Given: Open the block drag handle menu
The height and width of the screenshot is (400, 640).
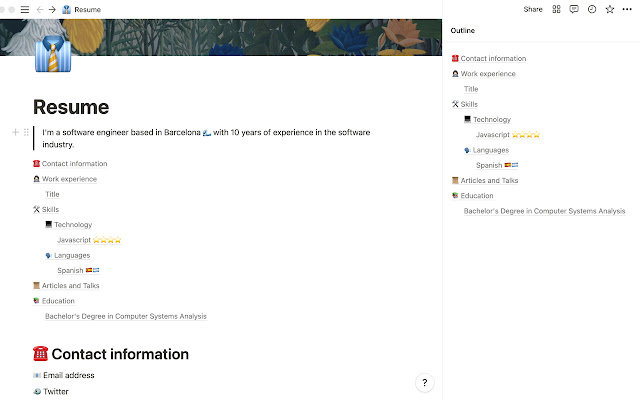Looking at the screenshot, I should 26,132.
